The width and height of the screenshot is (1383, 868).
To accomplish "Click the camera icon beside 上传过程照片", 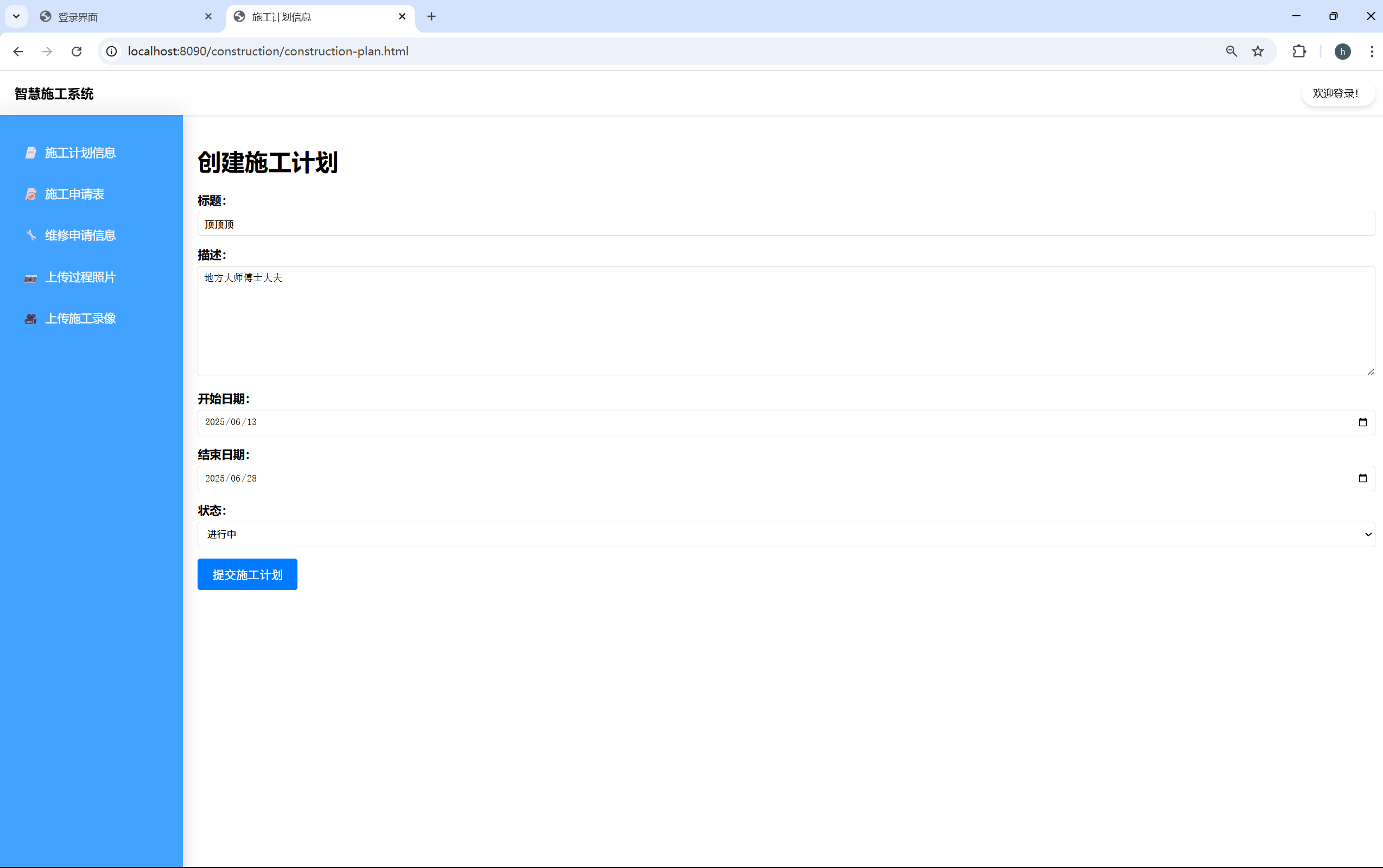I will point(31,278).
